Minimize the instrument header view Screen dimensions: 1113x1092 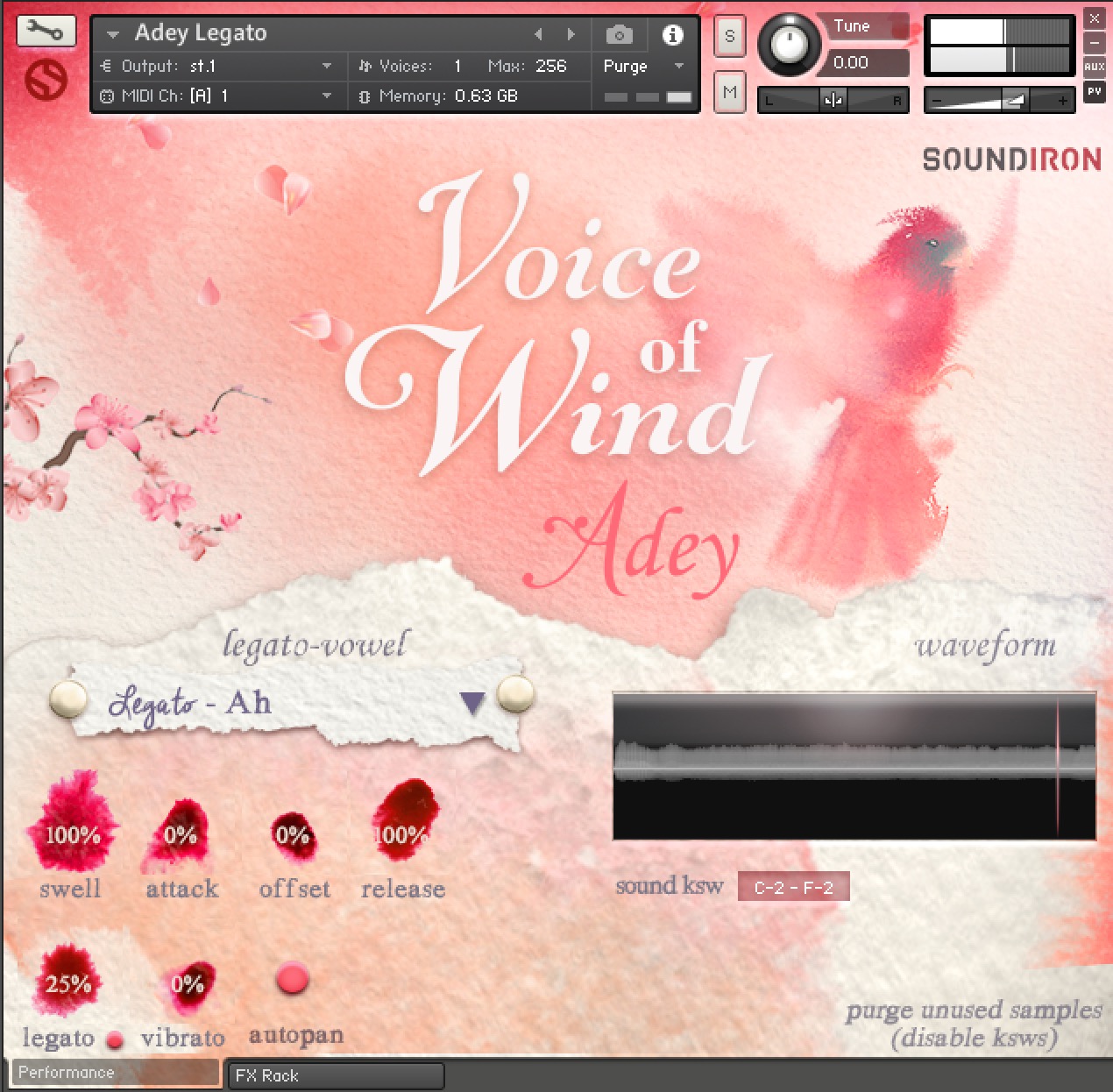tap(1095, 42)
